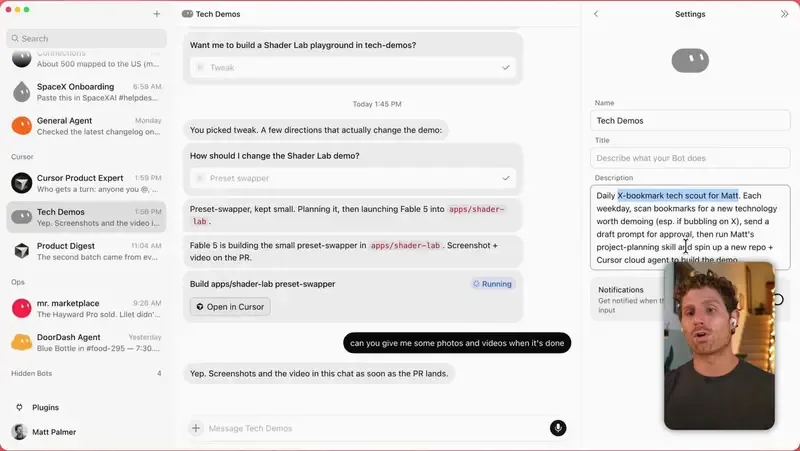Screen dimensions: 800x451
Task: Click the back chevron in the Settings panel
Action: pyautogui.click(x=596, y=14)
